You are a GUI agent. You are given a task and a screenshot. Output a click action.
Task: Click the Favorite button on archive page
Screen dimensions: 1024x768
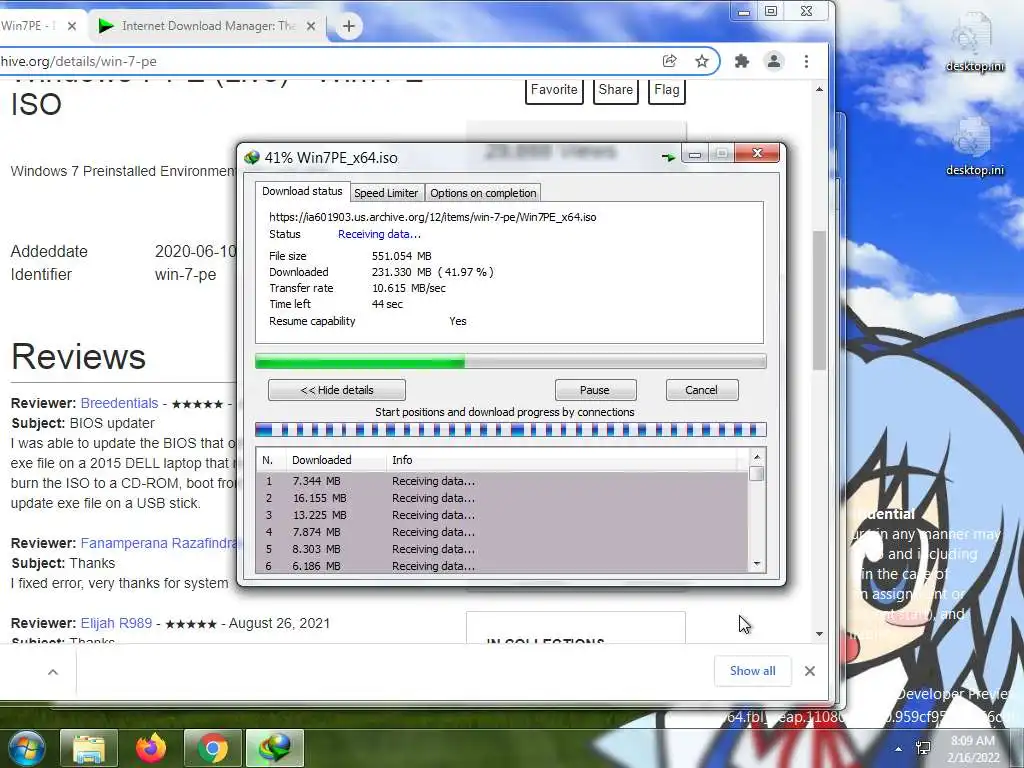pyautogui.click(x=554, y=90)
